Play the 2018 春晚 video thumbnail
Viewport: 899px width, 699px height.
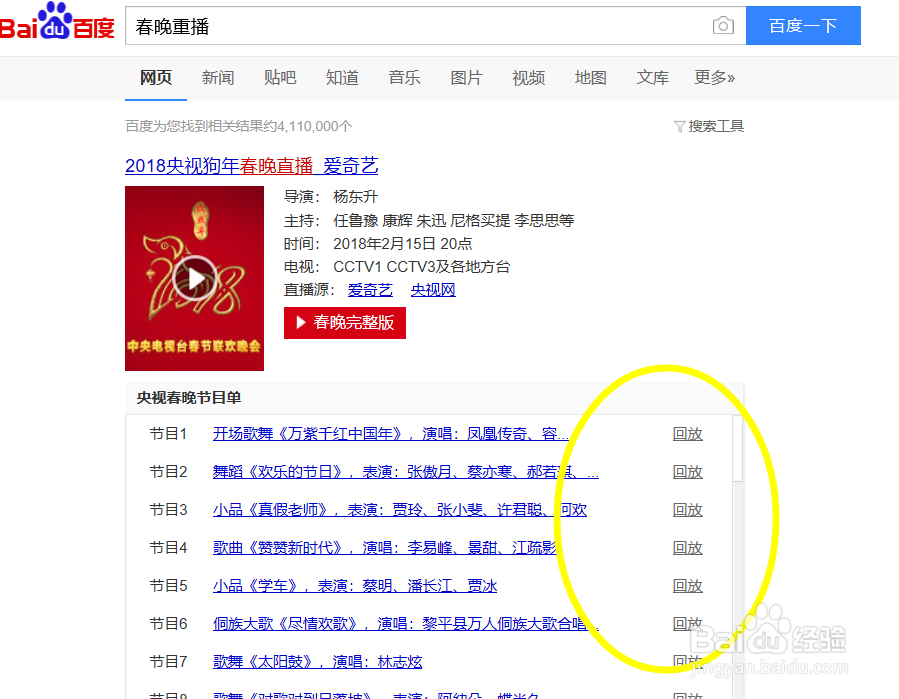[194, 278]
